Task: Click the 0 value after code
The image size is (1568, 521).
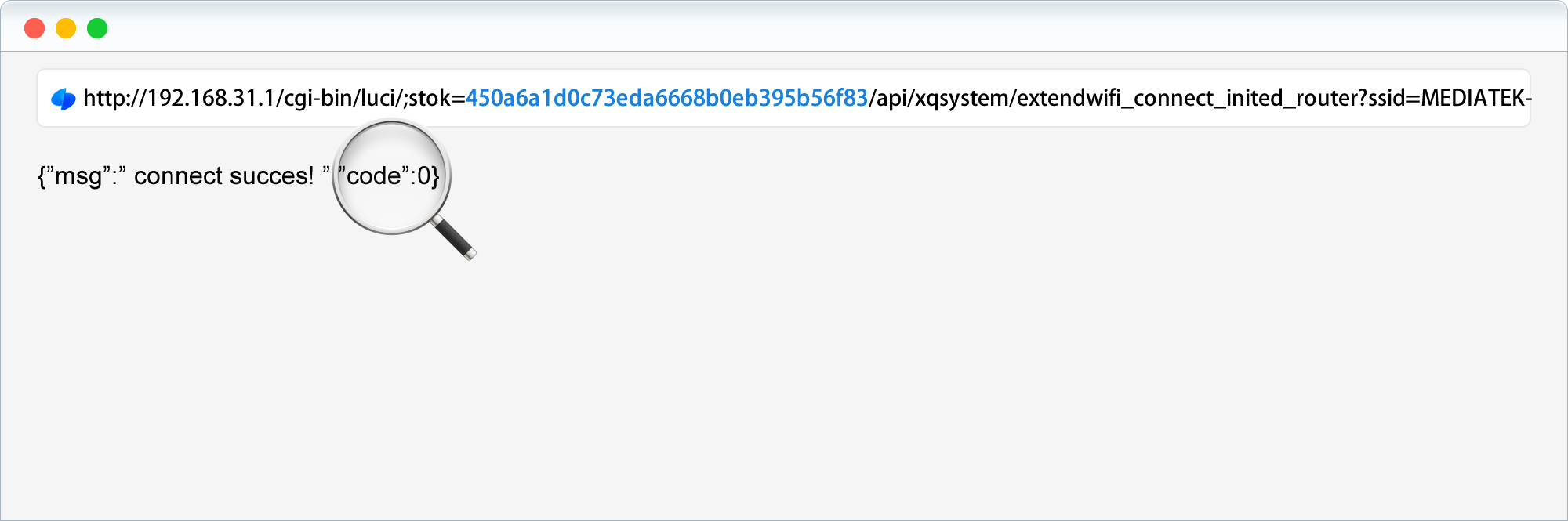Action: [x=423, y=176]
